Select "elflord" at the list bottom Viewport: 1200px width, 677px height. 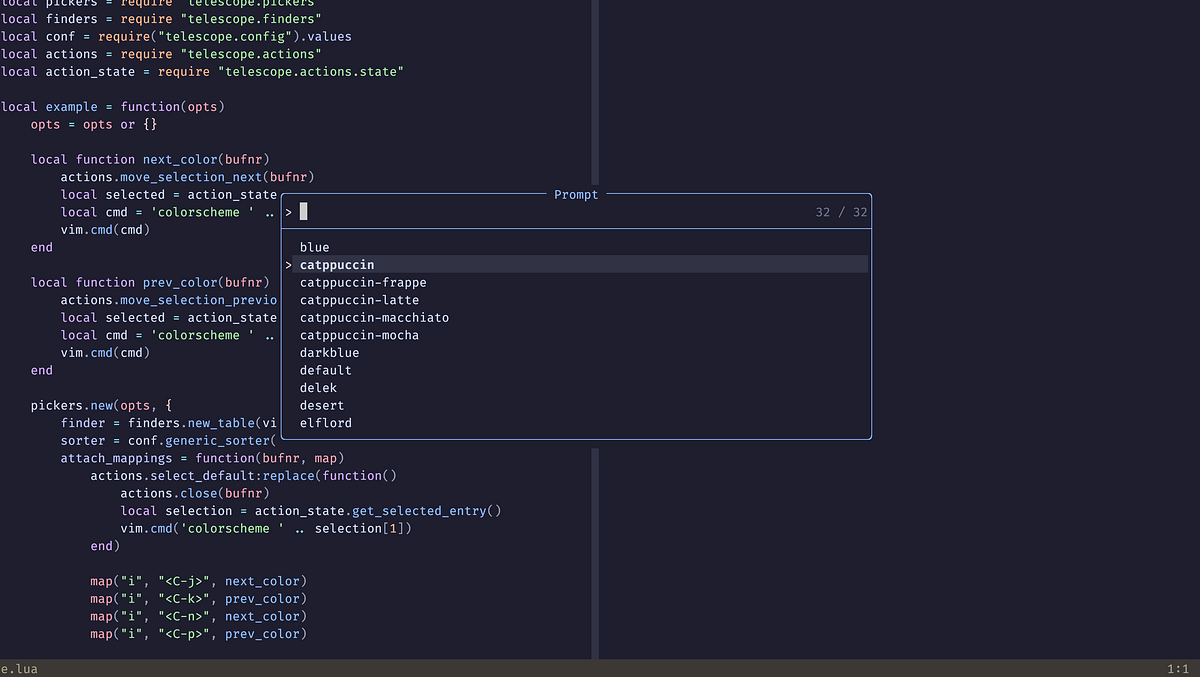325,422
